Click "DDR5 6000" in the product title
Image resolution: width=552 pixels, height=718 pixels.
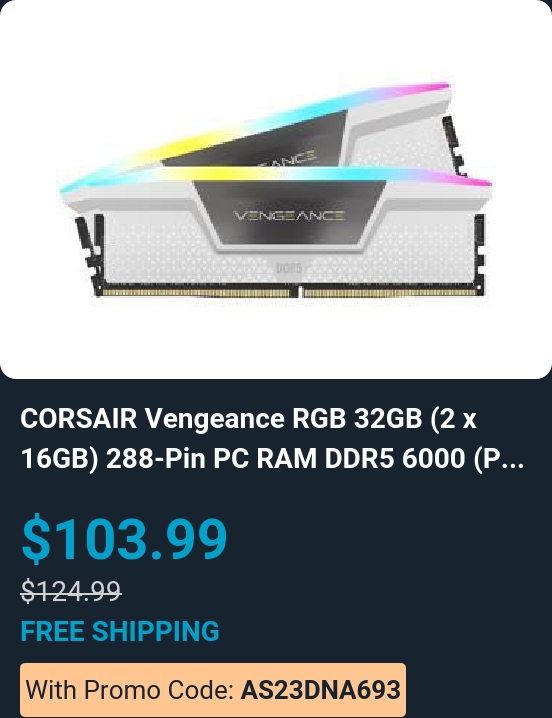coord(395,458)
